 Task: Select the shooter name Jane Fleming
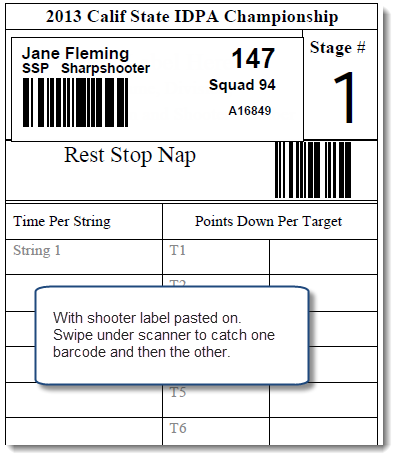(x=75, y=53)
